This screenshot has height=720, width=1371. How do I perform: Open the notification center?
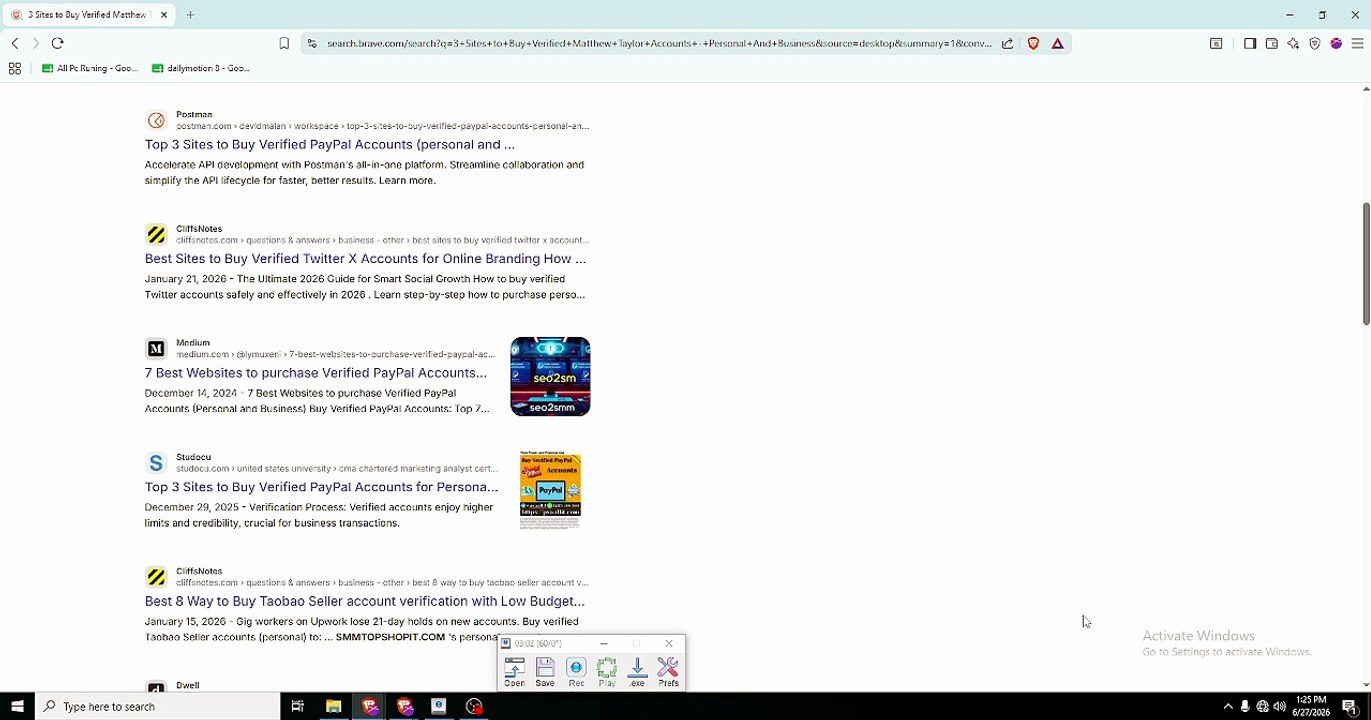(x=1349, y=706)
